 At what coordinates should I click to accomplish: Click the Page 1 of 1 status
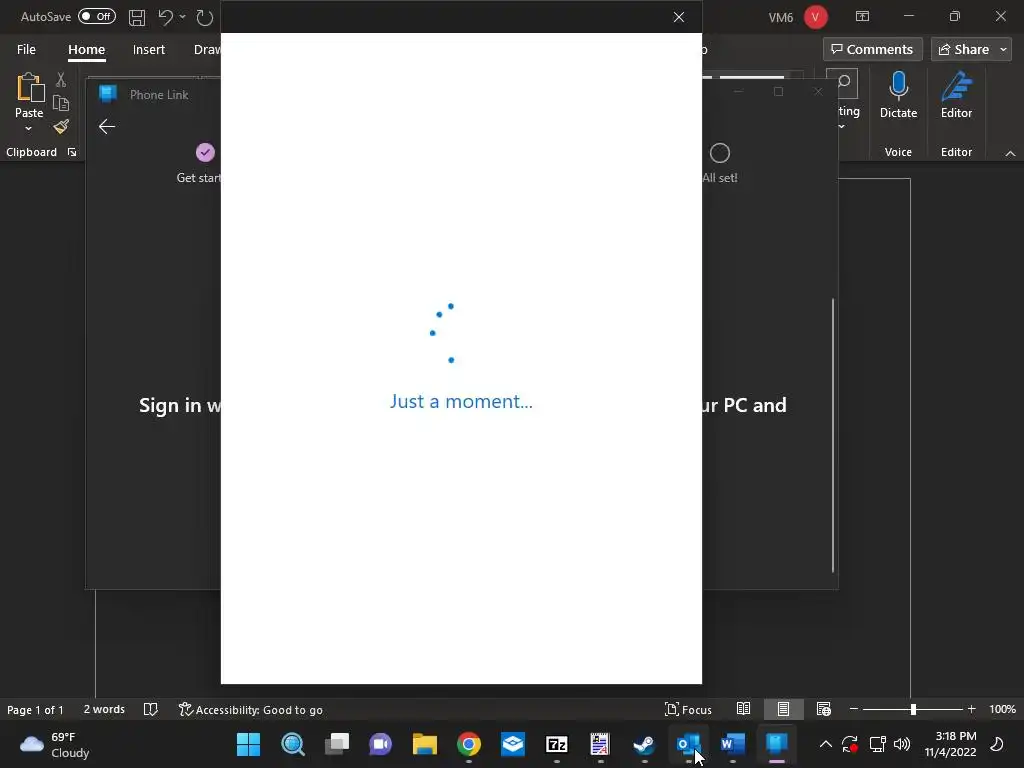[x=35, y=710]
